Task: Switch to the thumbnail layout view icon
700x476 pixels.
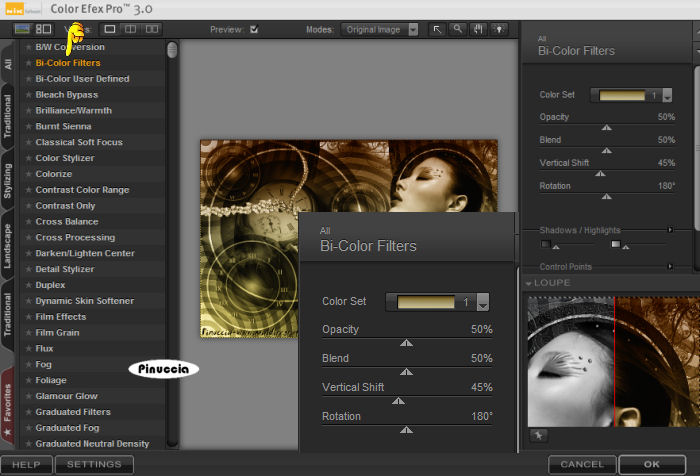Action: tap(43, 29)
